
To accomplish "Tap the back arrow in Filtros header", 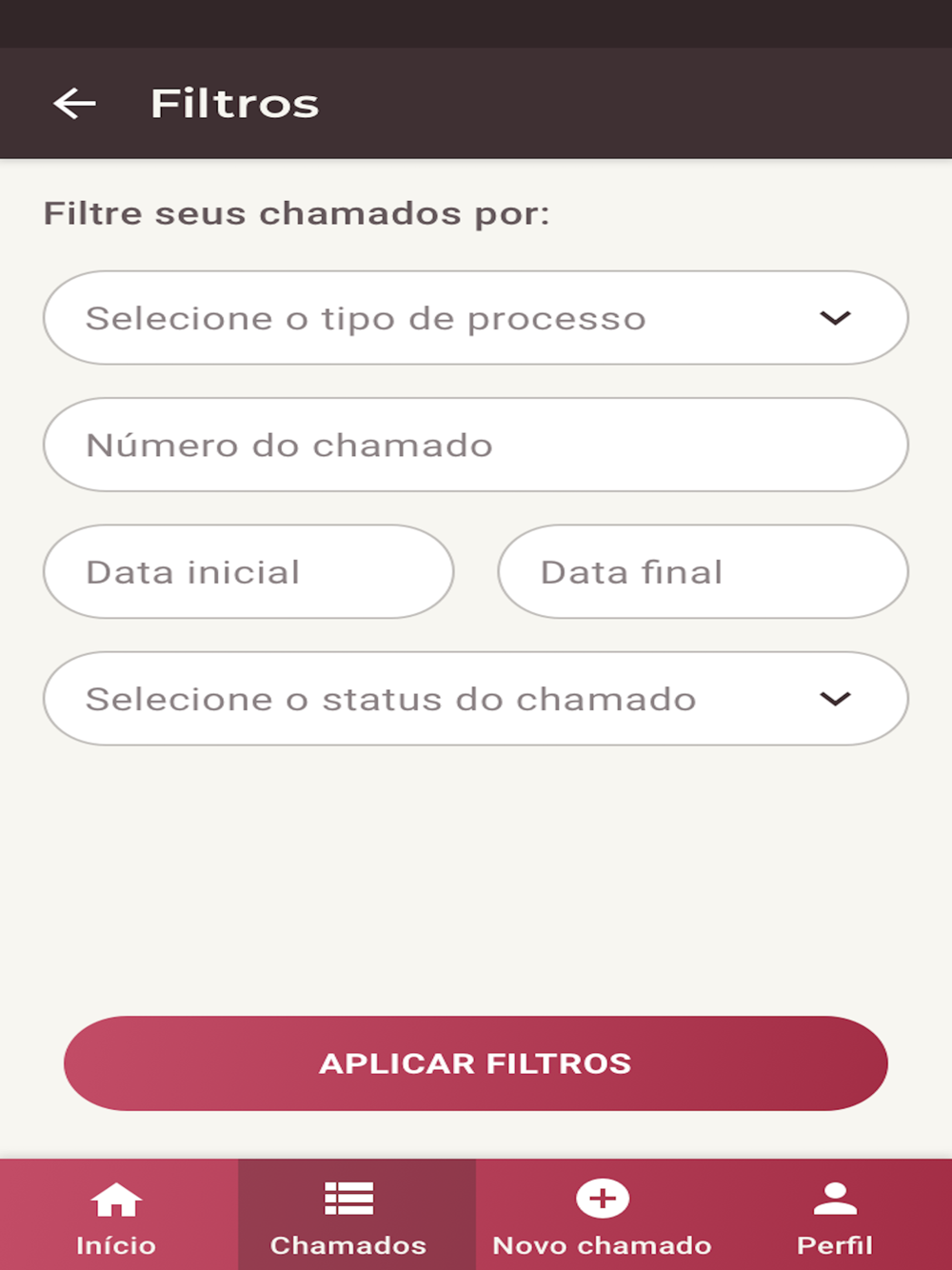I will point(74,103).
